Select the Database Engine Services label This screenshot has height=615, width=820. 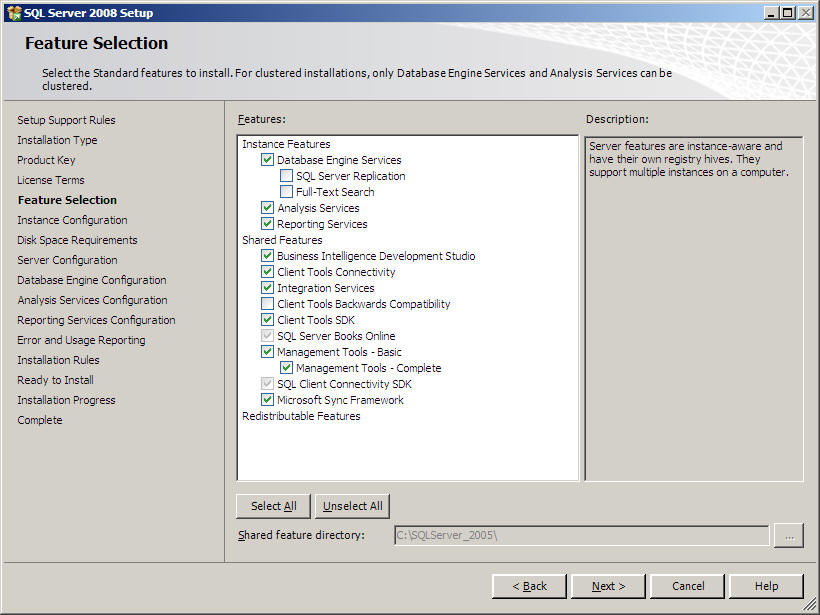pos(339,160)
